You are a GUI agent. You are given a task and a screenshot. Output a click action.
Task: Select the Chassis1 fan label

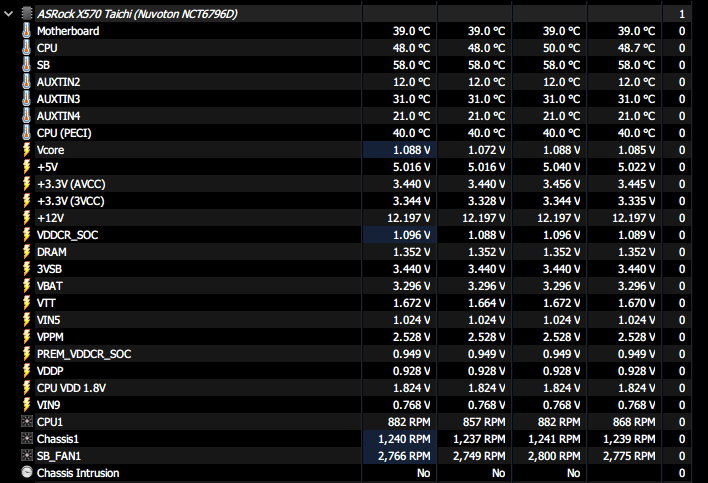click(x=58, y=439)
